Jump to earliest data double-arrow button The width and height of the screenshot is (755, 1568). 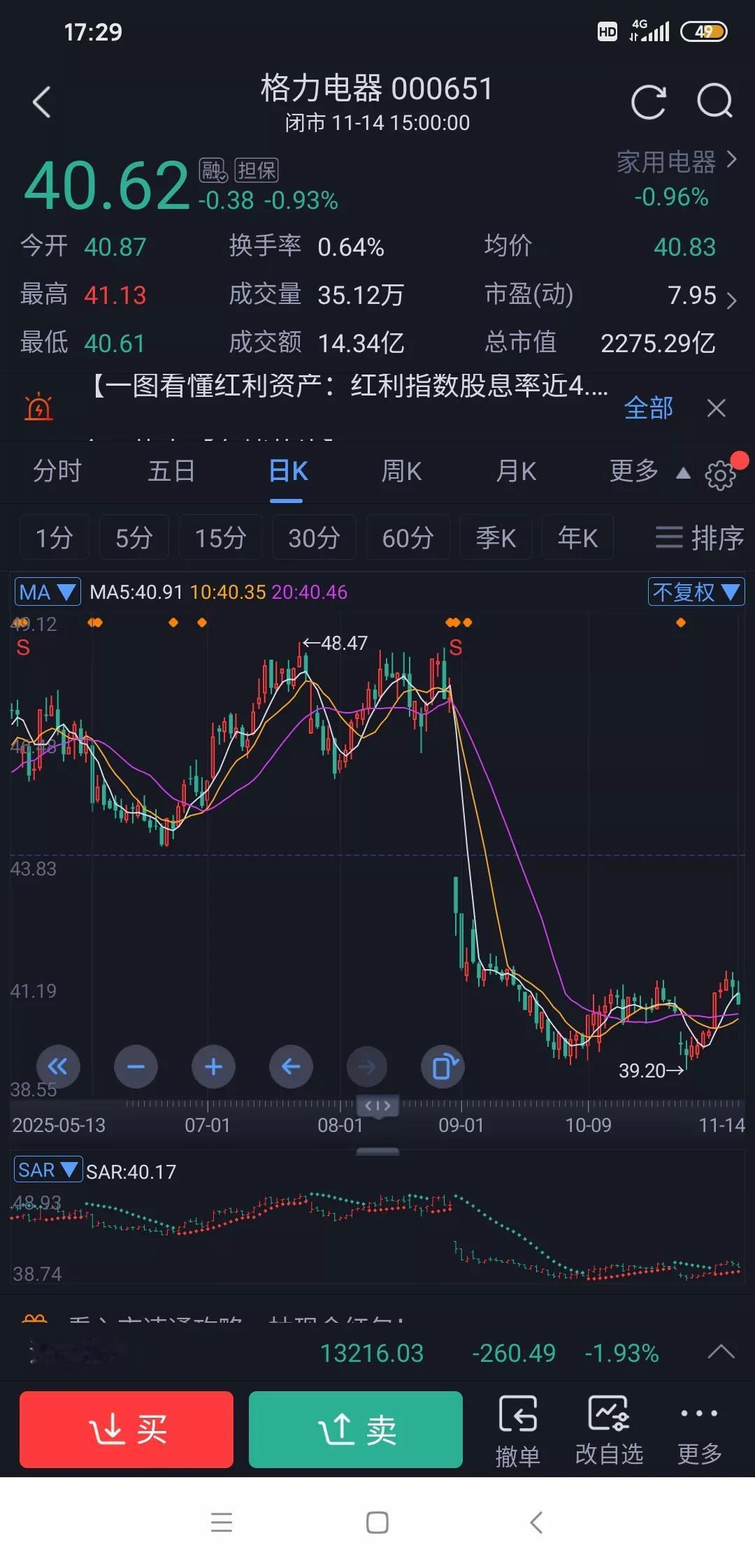click(57, 1066)
